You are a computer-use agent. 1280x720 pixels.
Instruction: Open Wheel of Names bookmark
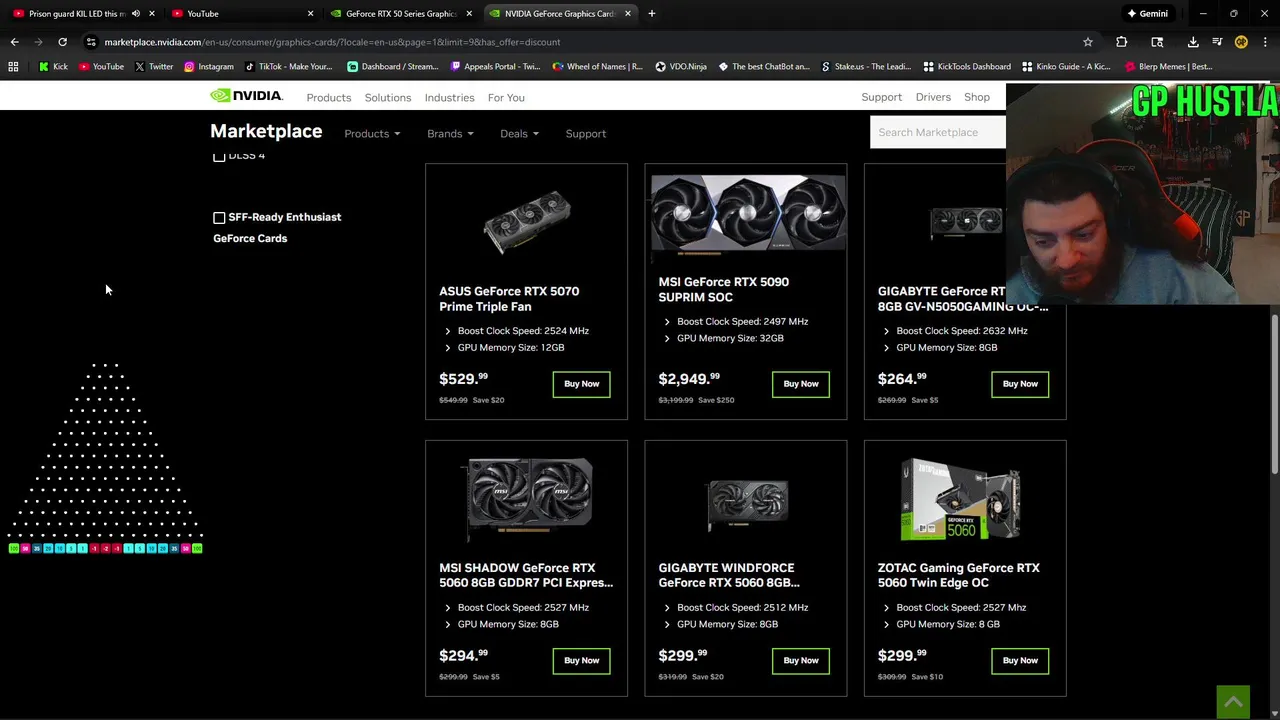(x=597, y=67)
